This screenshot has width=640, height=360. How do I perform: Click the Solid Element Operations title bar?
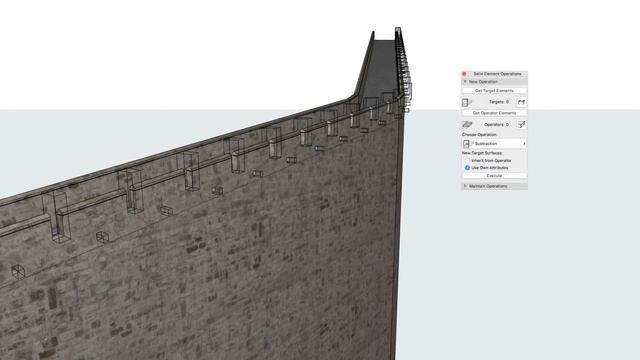[494, 74]
